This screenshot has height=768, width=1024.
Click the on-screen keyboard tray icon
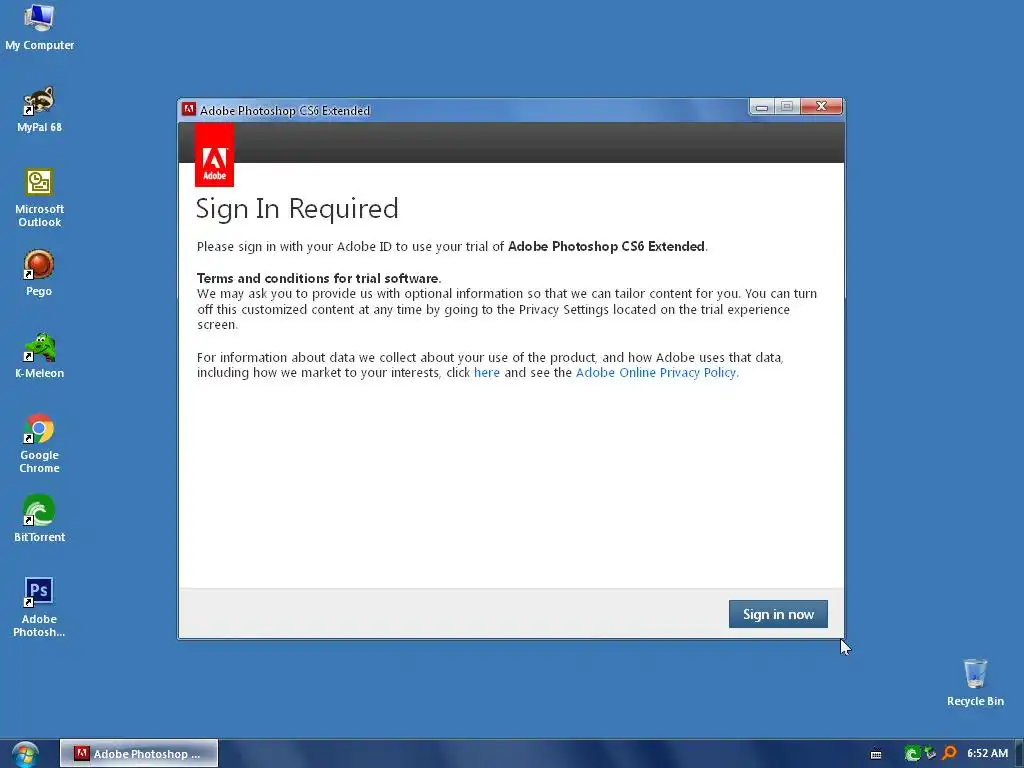click(876, 754)
